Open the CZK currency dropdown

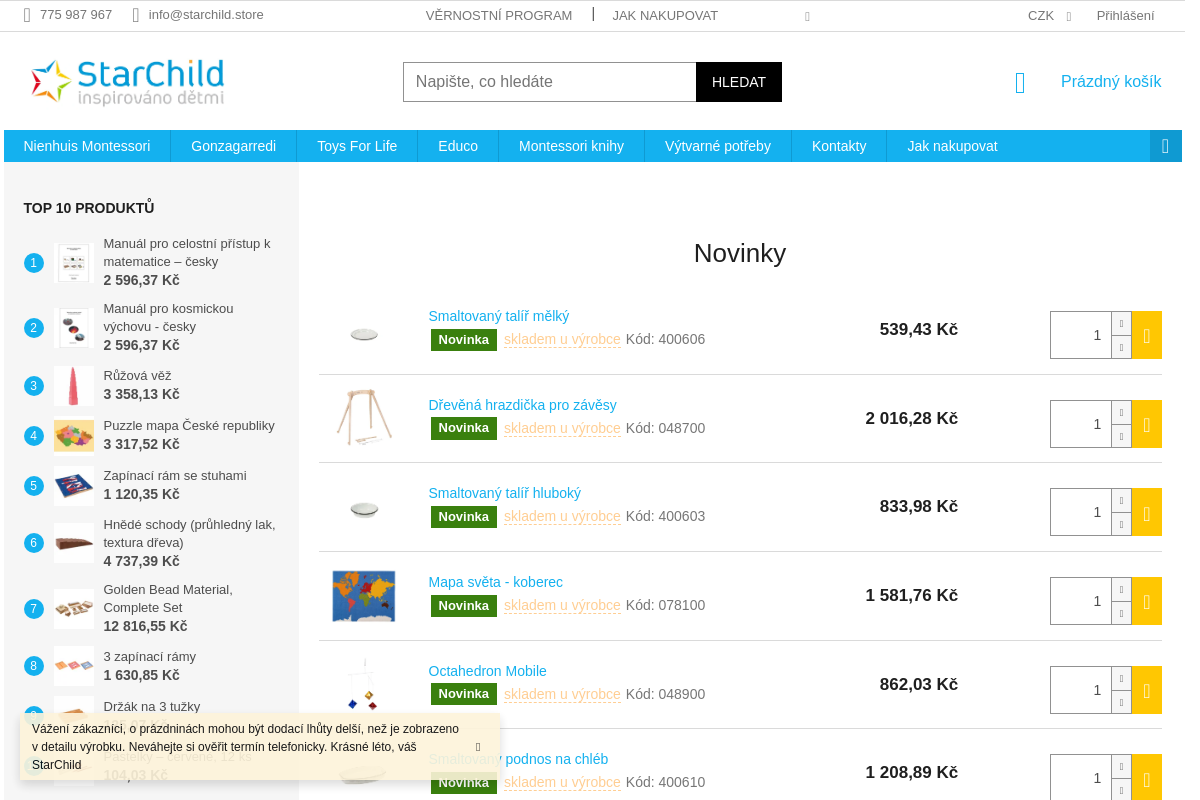coord(1049,15)
